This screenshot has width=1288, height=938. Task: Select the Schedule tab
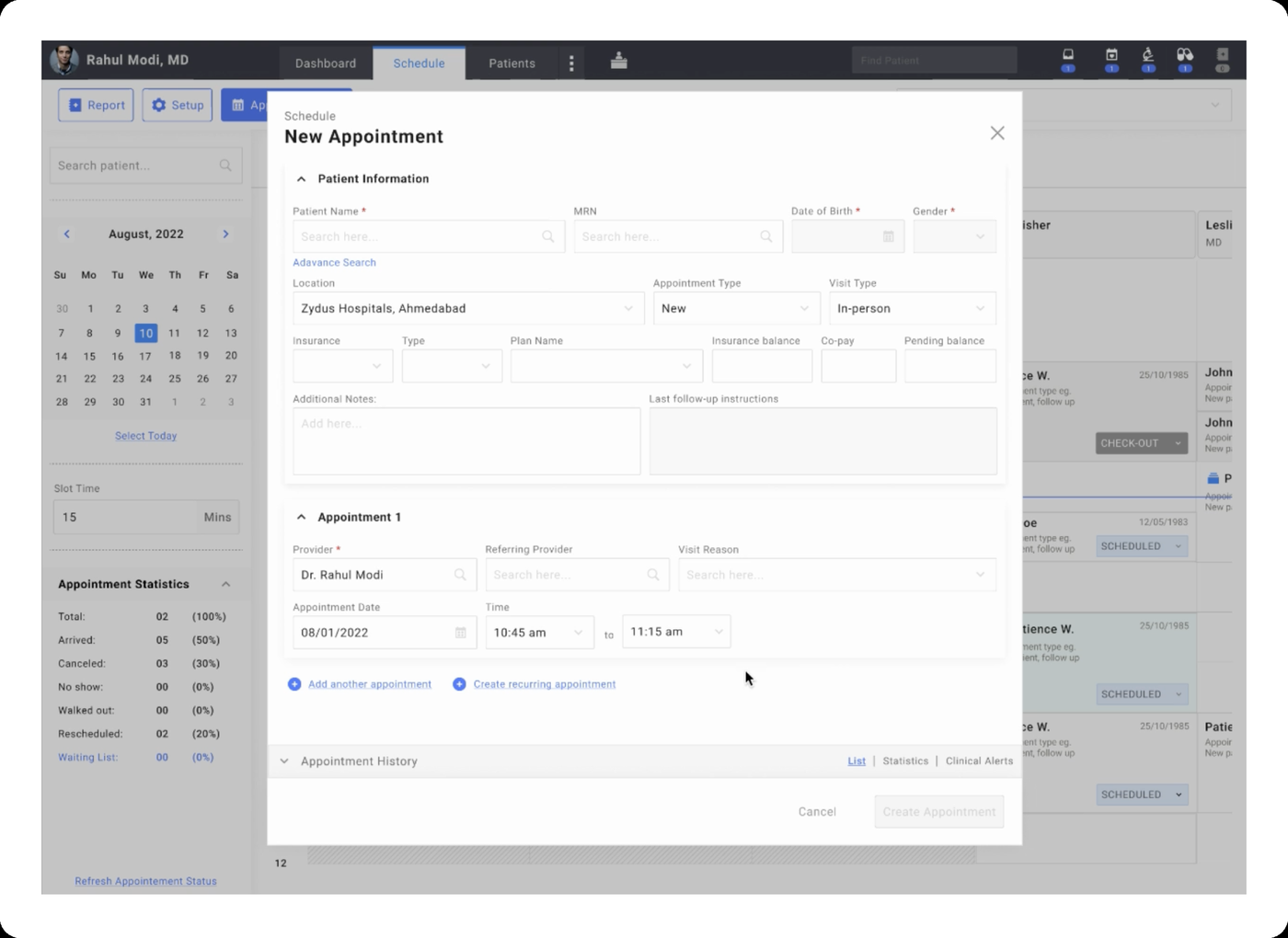419,63
